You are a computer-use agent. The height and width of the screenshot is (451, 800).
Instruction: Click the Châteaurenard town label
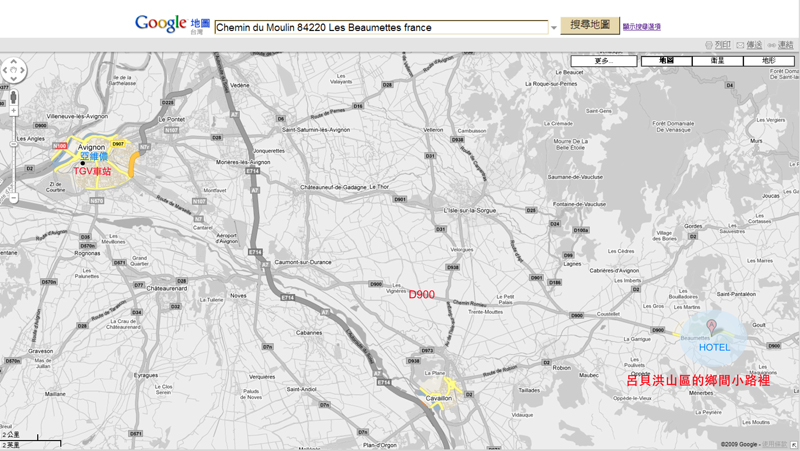167,288
